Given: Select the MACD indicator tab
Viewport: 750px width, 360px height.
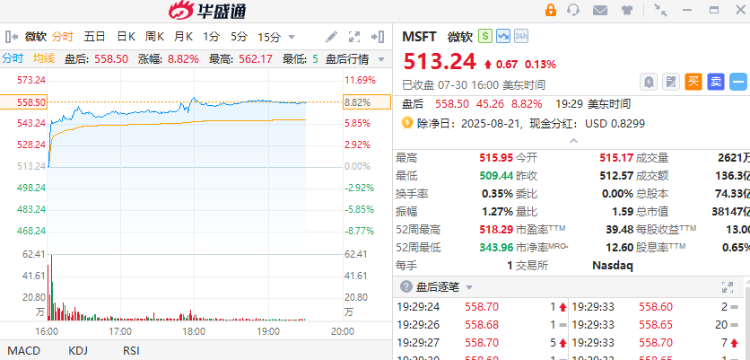Looking at the screenshot, I should (x=23, y=350).
